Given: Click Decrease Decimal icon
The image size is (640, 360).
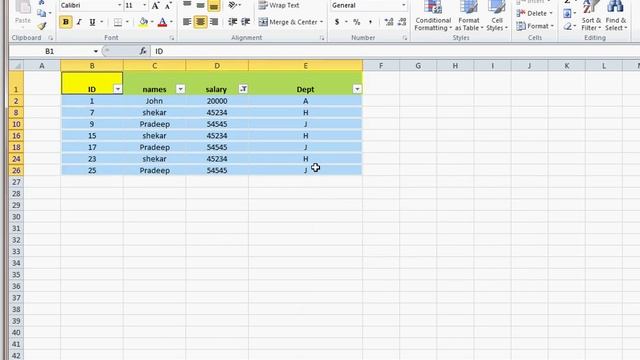Looking at the screenshot, I should 402,22.
